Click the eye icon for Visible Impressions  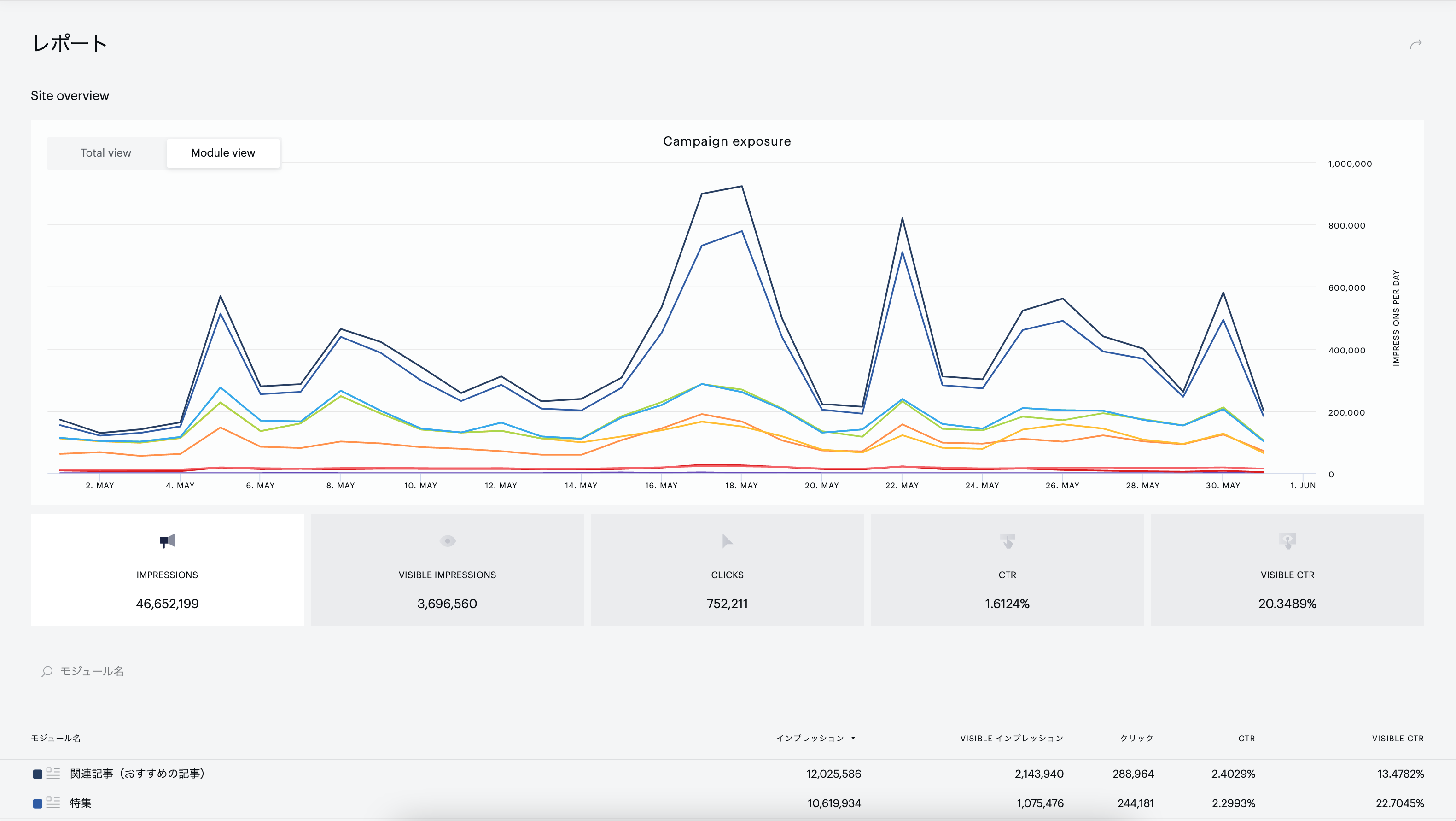pos(447,541)
